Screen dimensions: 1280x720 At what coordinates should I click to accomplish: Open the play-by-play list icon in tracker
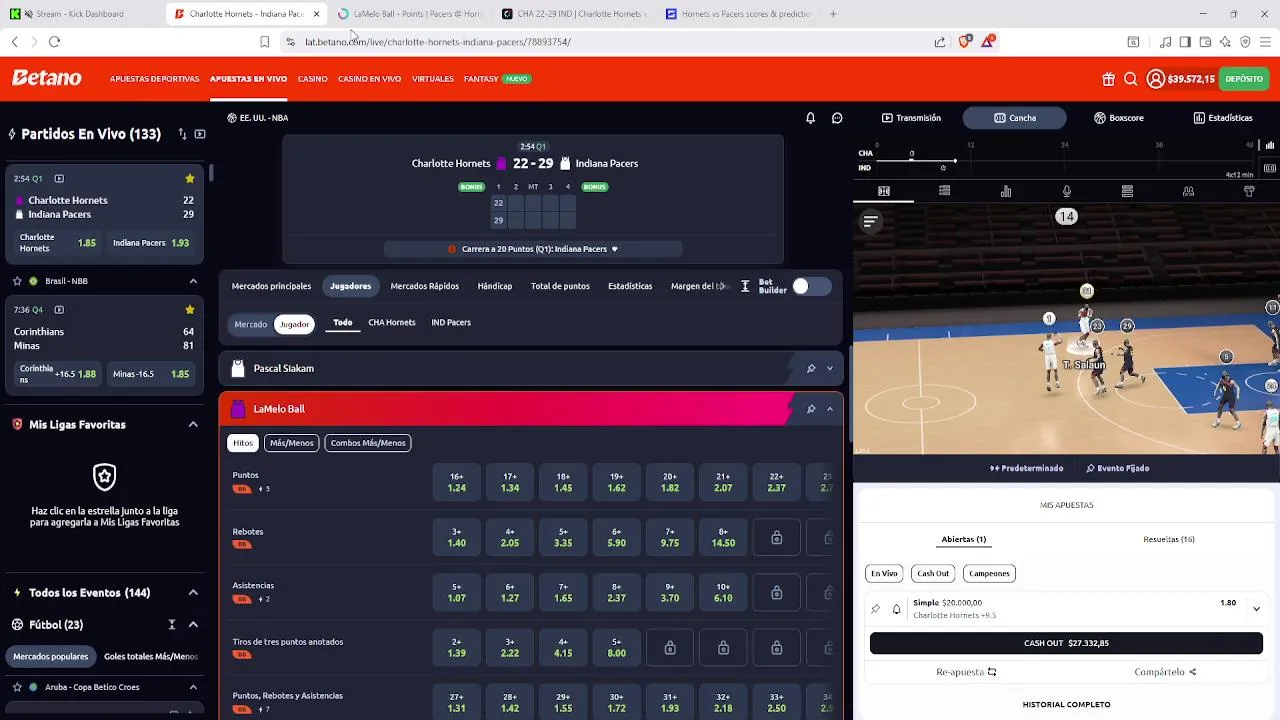(x=944, y=191)
